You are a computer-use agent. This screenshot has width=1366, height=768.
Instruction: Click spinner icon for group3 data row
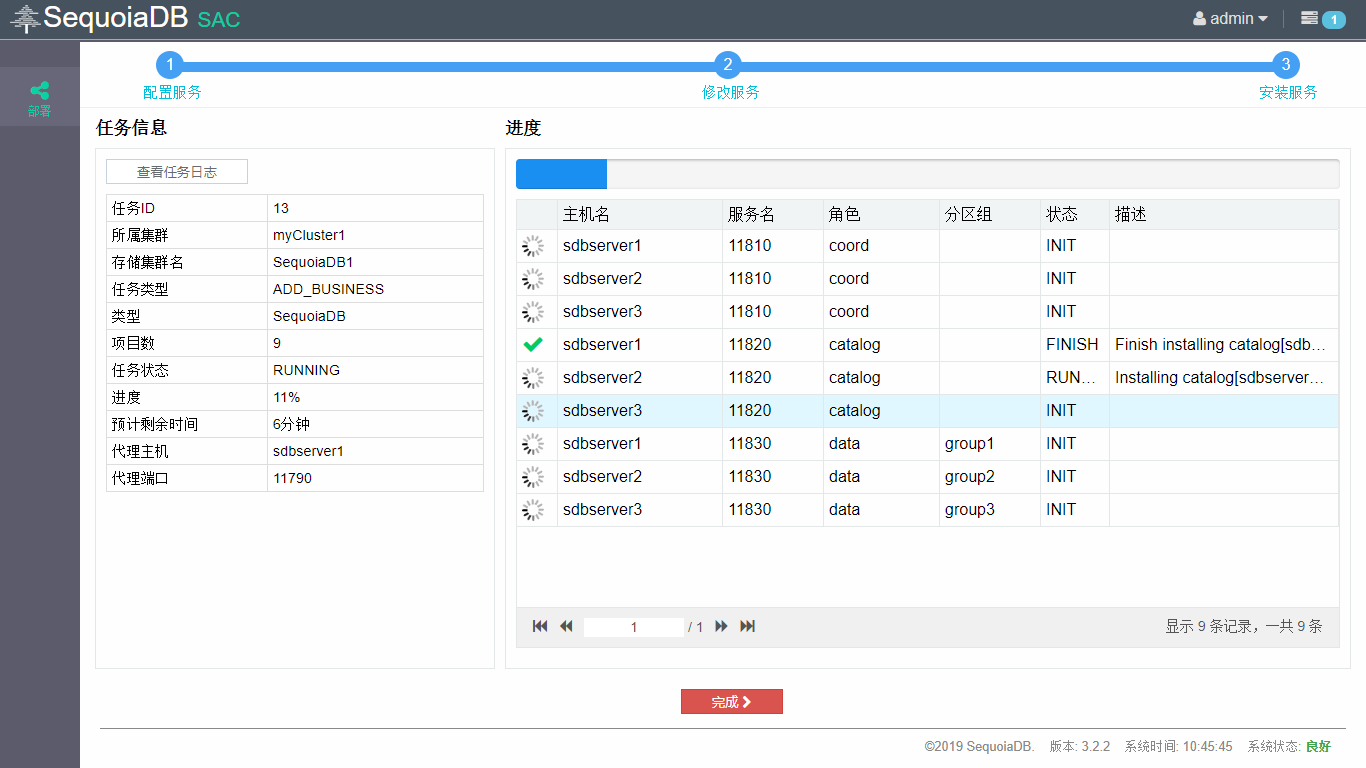(534, 509)
